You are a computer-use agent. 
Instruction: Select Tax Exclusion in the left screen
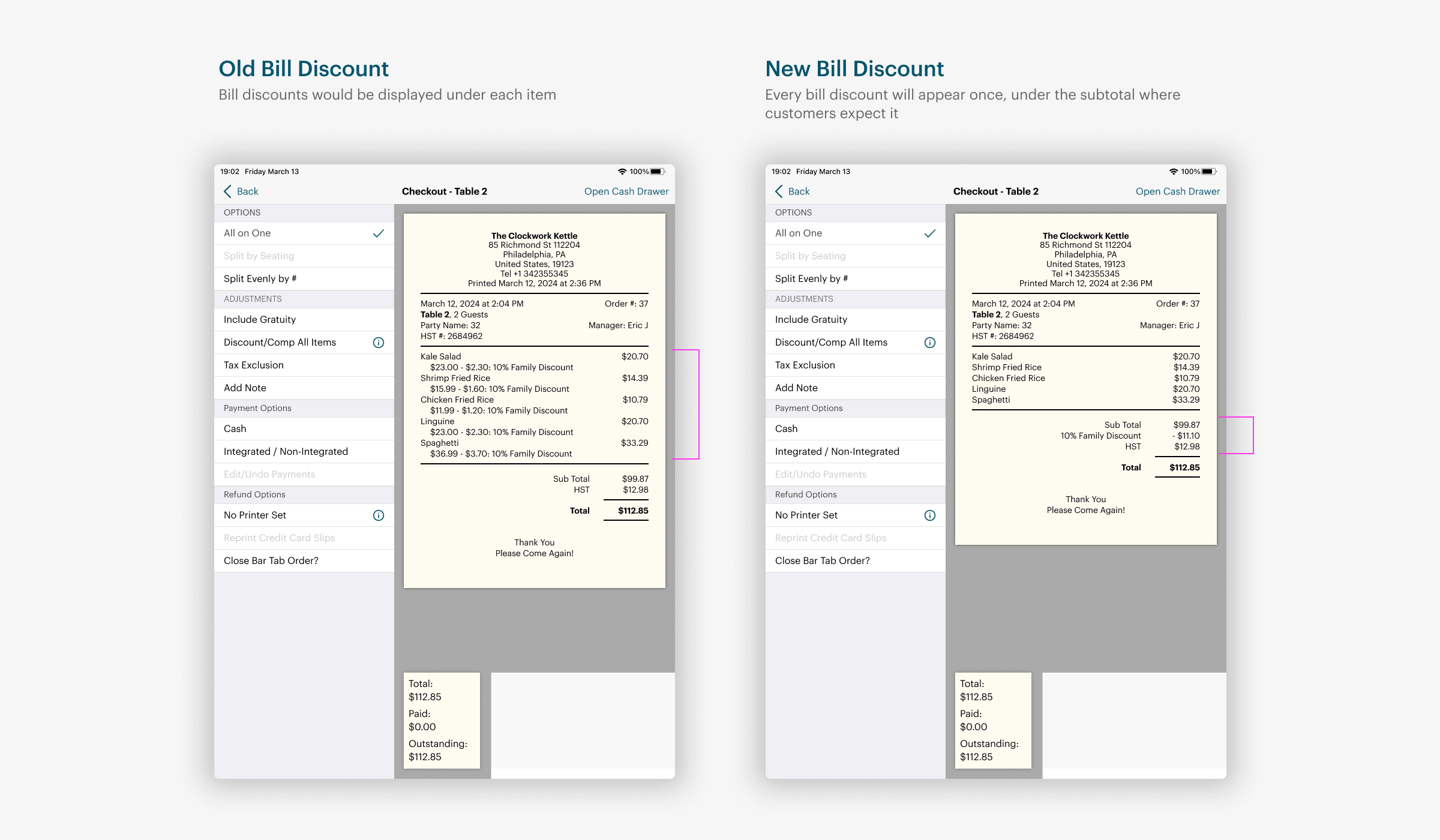254,365
